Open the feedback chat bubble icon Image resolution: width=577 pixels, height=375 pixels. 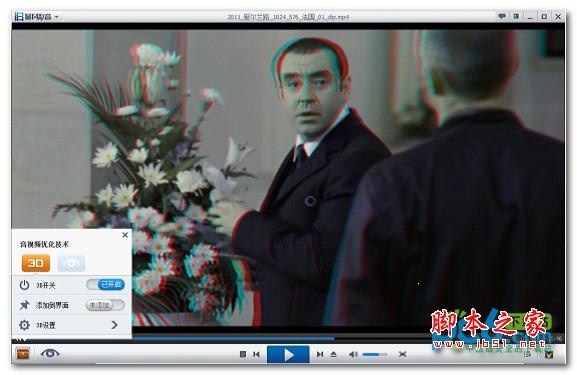point(502,16)
